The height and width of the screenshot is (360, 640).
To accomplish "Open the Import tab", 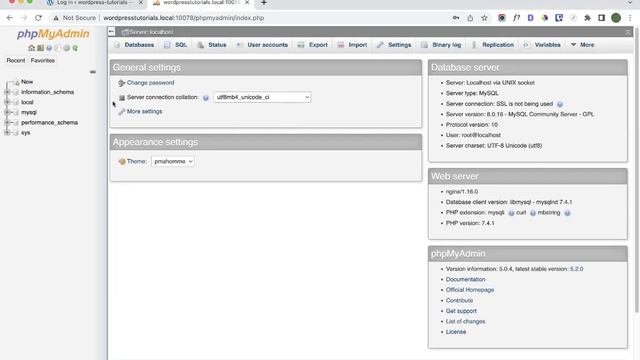I will 352,45.
